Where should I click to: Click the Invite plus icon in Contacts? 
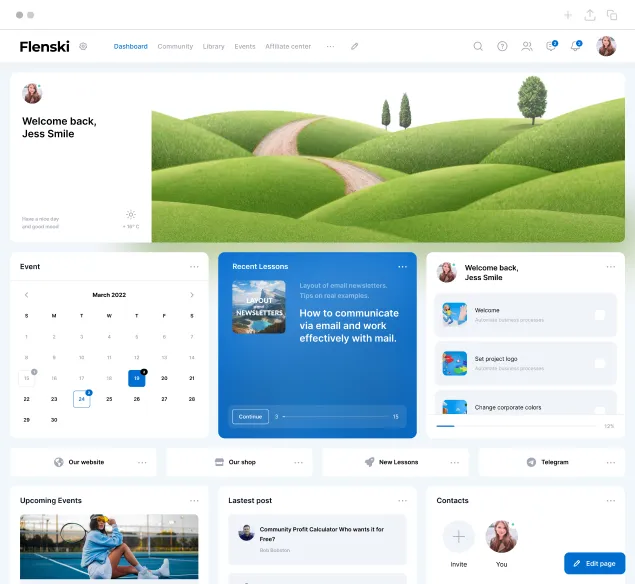(459, 536)
